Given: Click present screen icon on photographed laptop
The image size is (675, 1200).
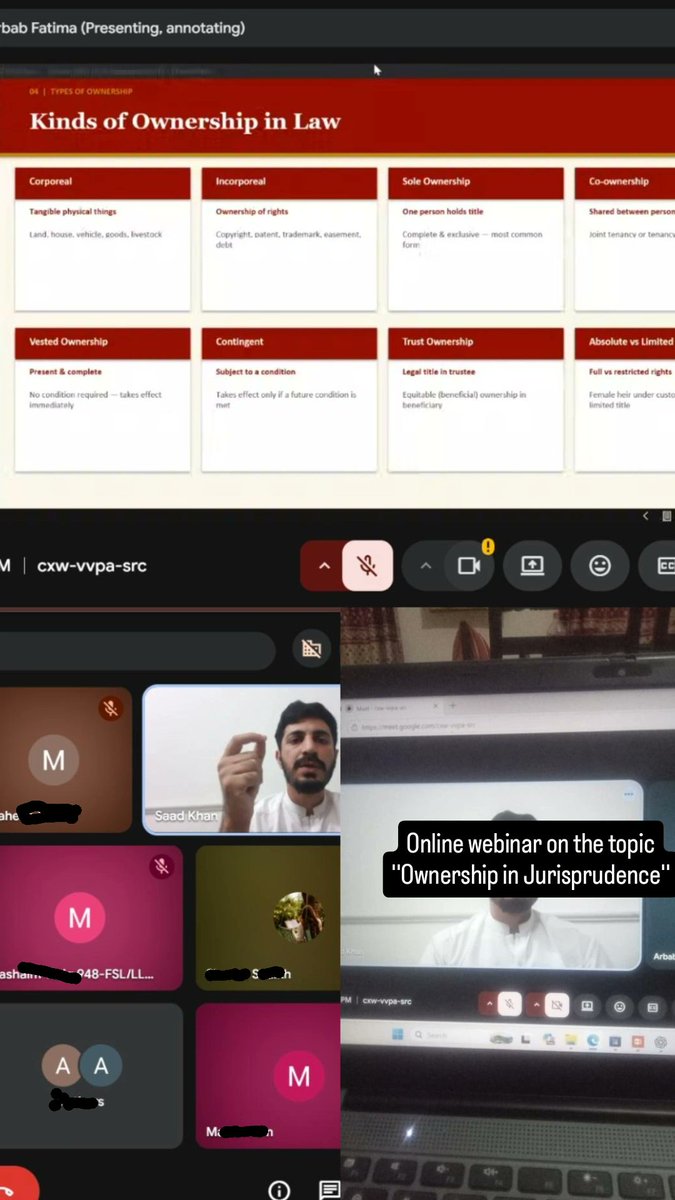Looking at the screenshot, I should tap(587, 1005).
